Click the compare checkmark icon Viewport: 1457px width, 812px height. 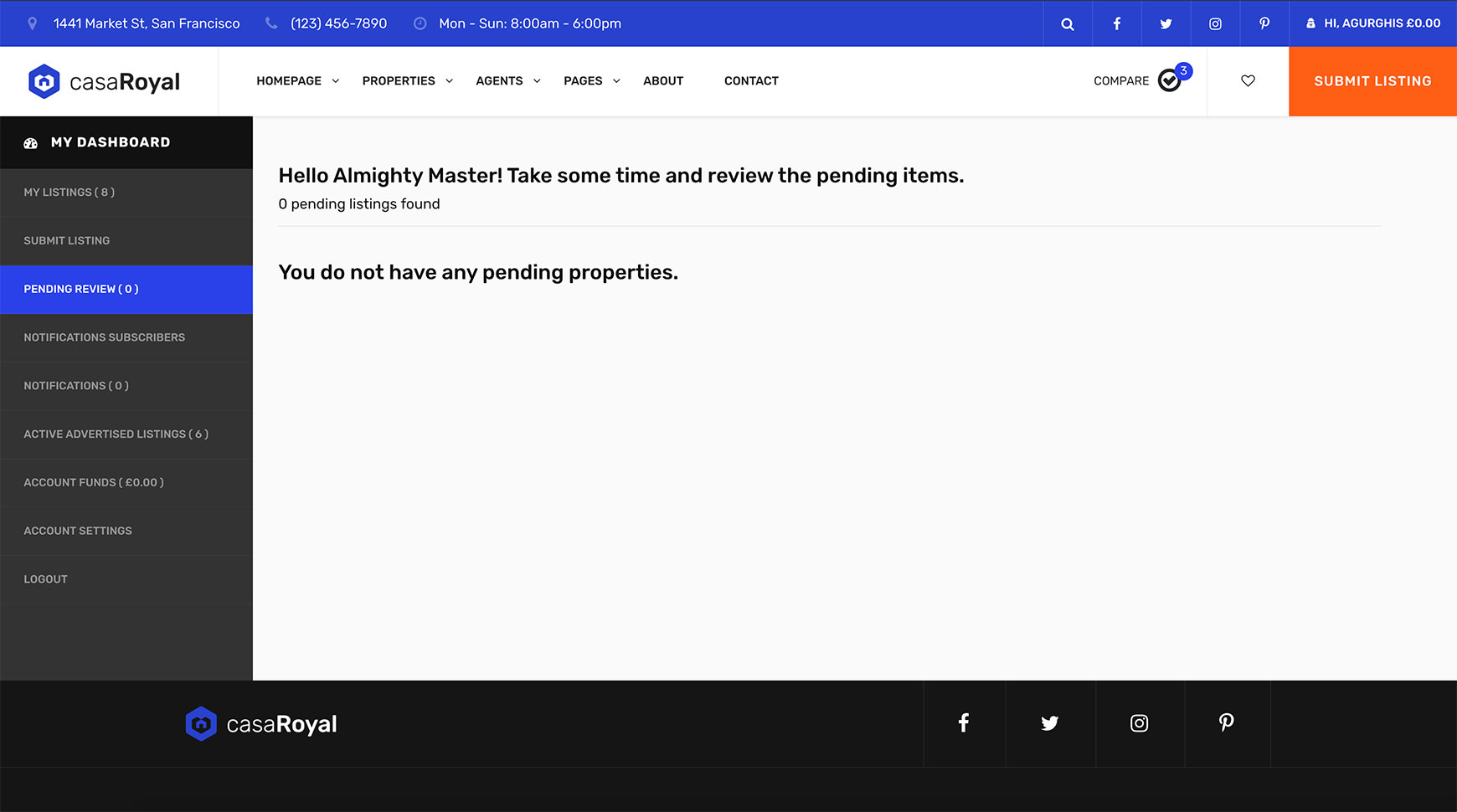(1169, 80)
